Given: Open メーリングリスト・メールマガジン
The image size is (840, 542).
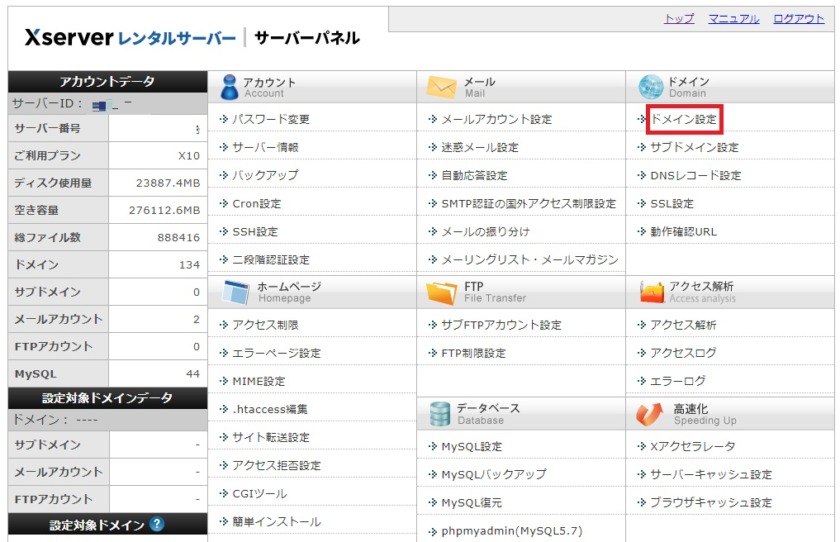Looking at the screenshot, I should click(530, 260).
